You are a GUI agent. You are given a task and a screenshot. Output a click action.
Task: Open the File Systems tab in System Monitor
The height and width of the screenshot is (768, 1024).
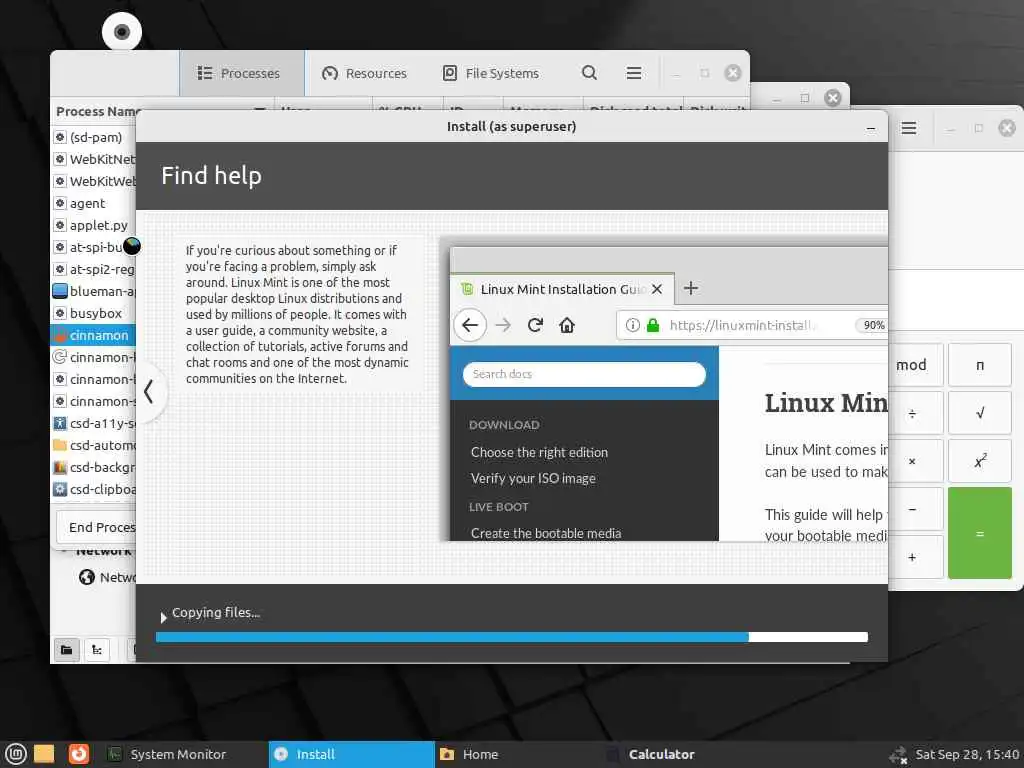pos(491,73)
